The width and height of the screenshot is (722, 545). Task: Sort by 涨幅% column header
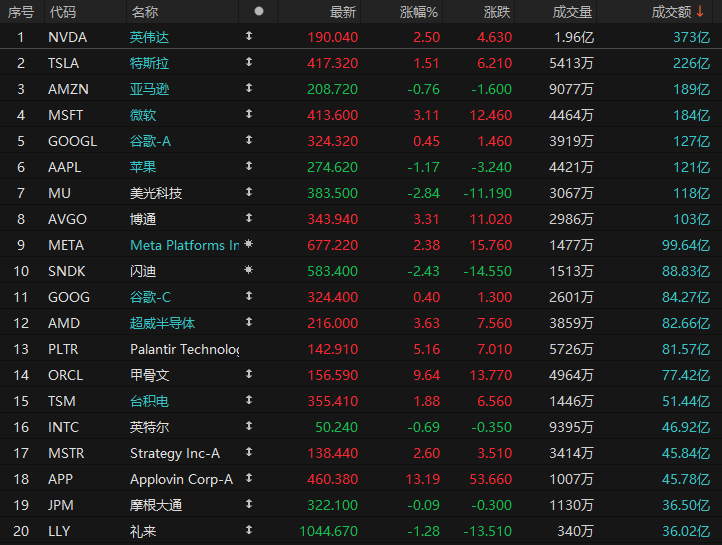tap(419, 12)
